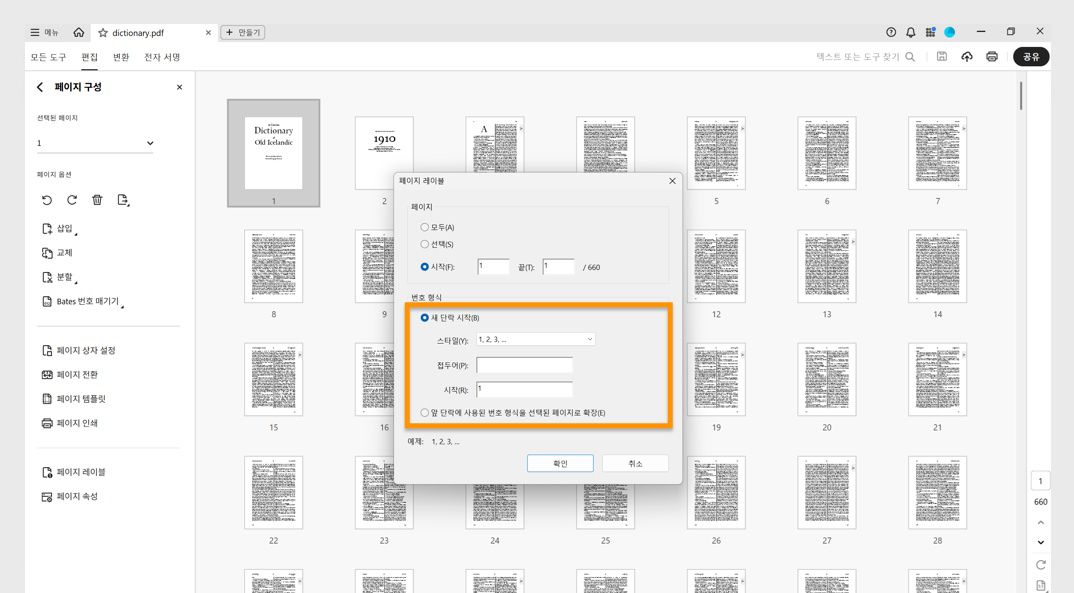Select the 시작(F) radio button
Screen dimensions: 1074x593
[x=425, y=267]
